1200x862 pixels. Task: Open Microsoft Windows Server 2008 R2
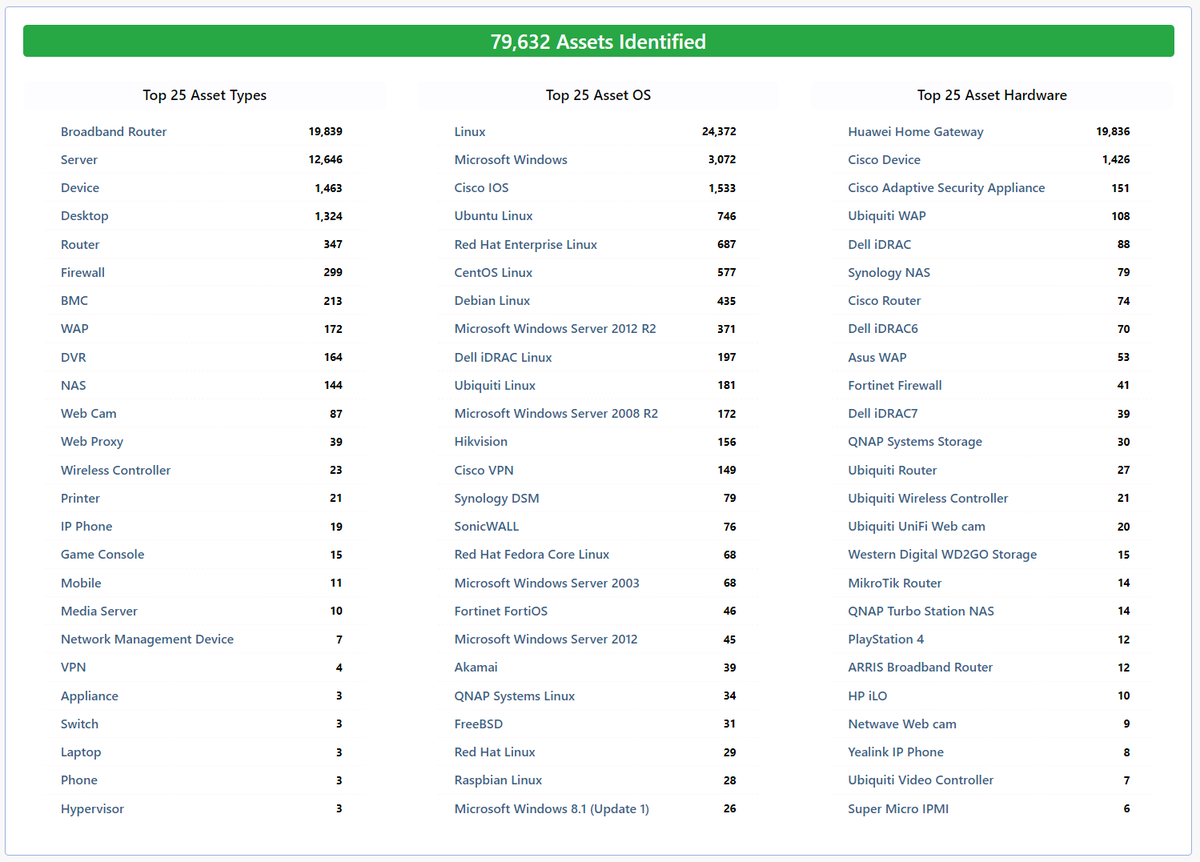(557, 414)
